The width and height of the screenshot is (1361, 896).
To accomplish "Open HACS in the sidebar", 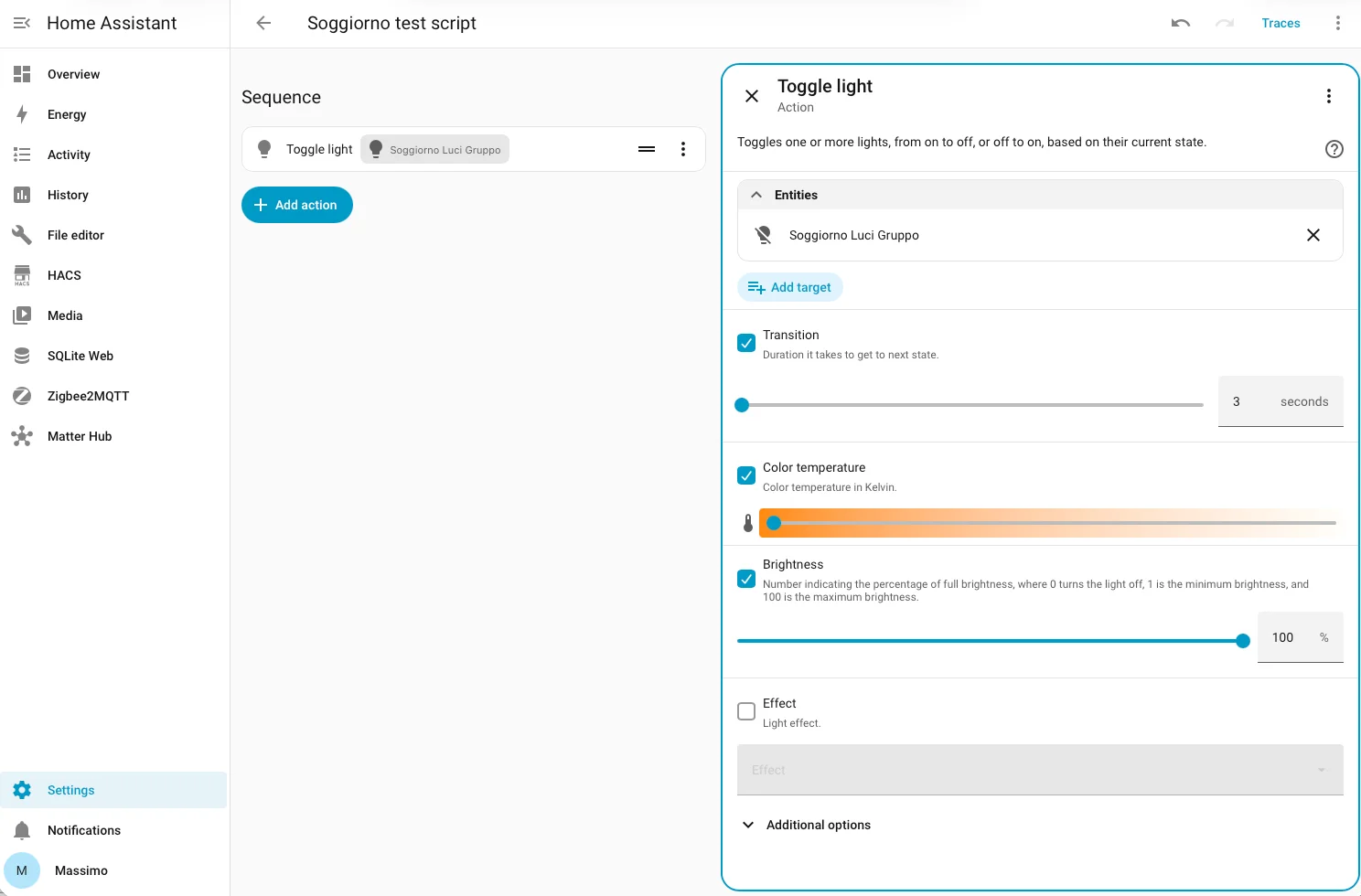I will 114,275.
